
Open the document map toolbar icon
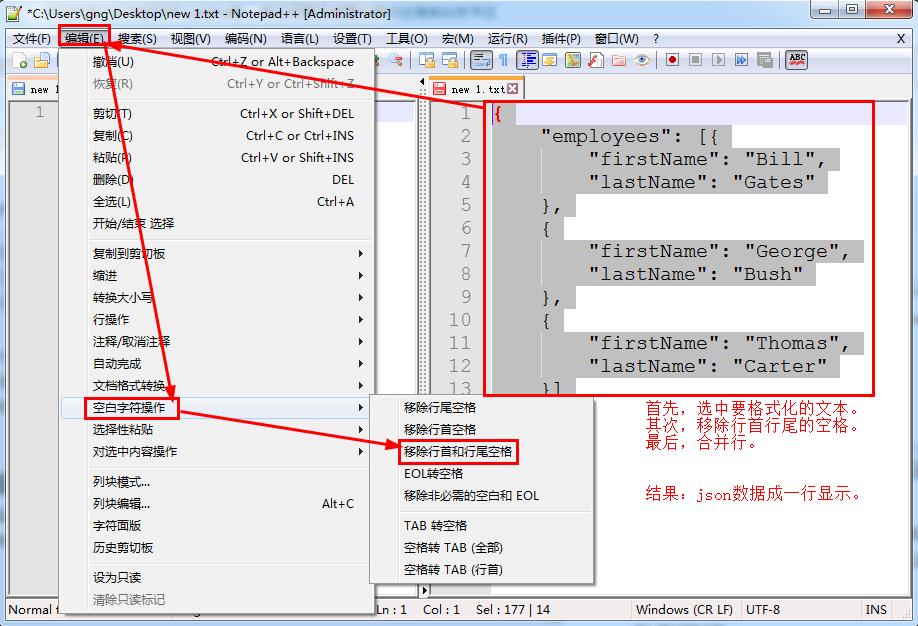tap(572, 60)
